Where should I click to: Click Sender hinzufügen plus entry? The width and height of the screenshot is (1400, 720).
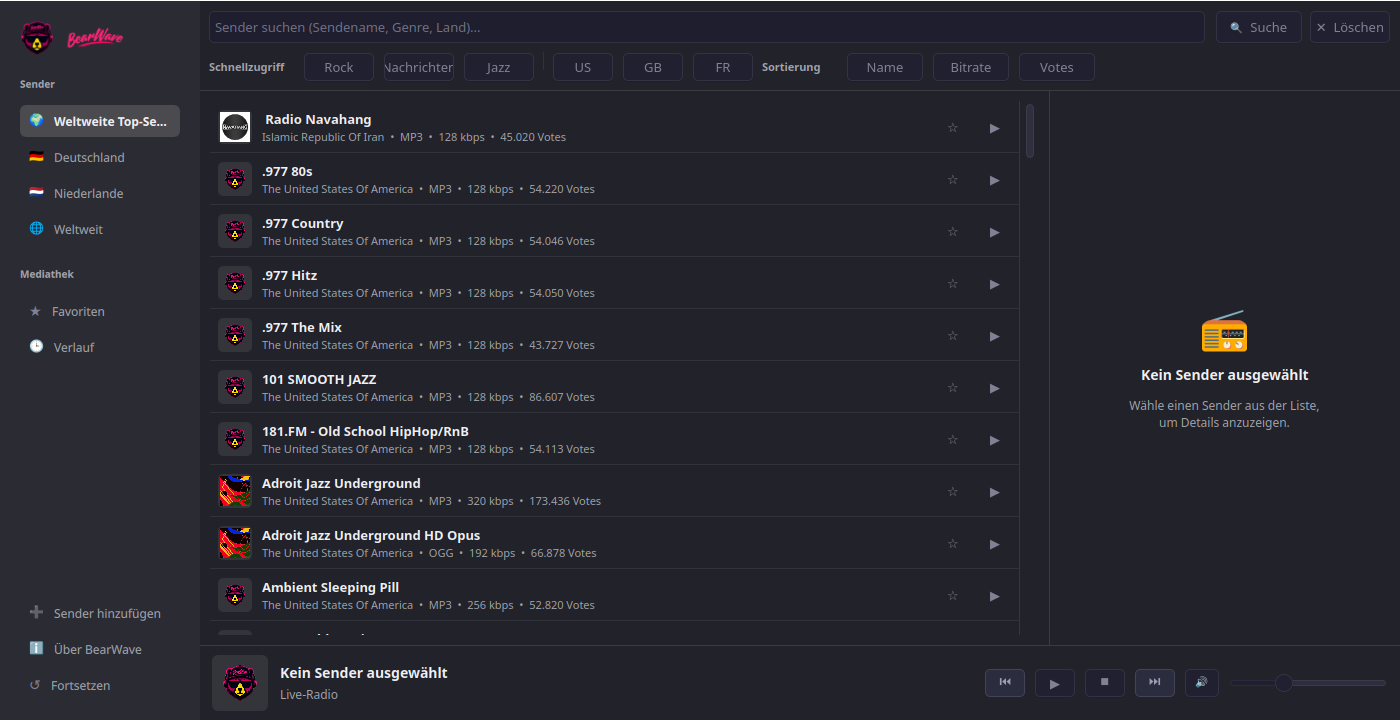[100, 613]
